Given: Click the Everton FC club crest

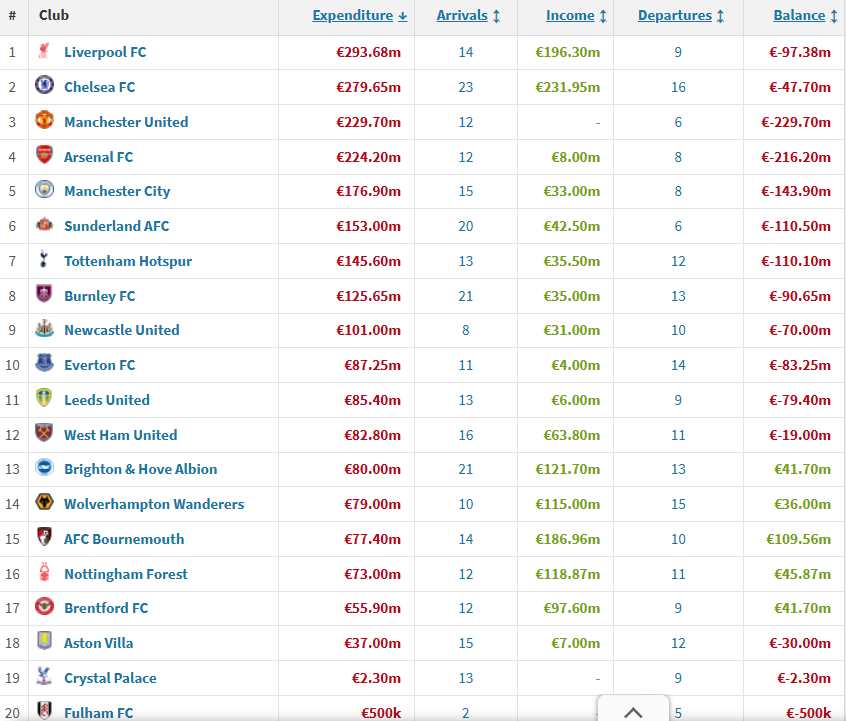Looking at the screenshot, I should pyautogui.click(x=44, y=363).
